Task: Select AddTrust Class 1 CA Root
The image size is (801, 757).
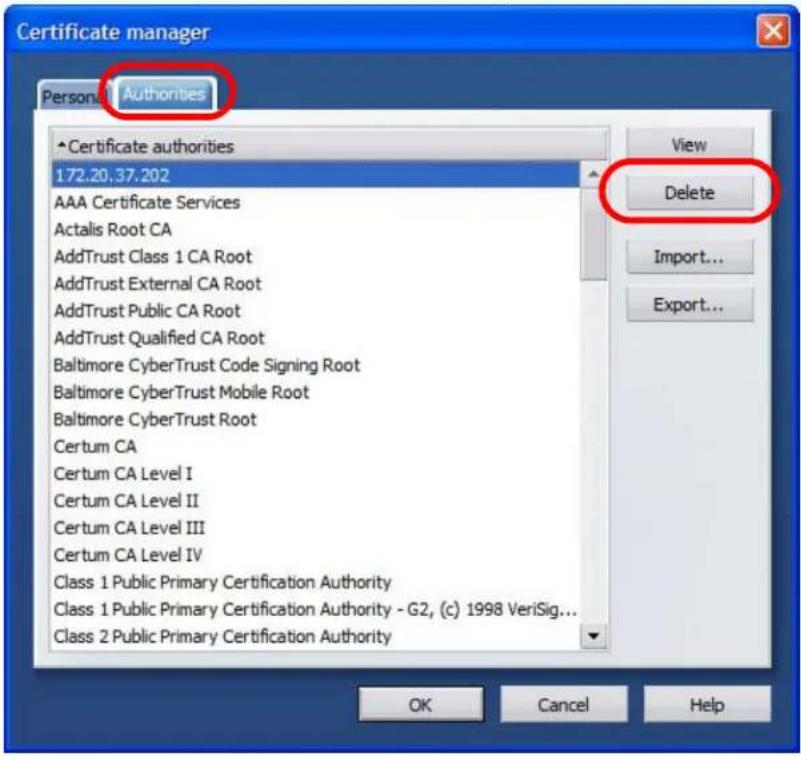Action: (x=316, y=256)
